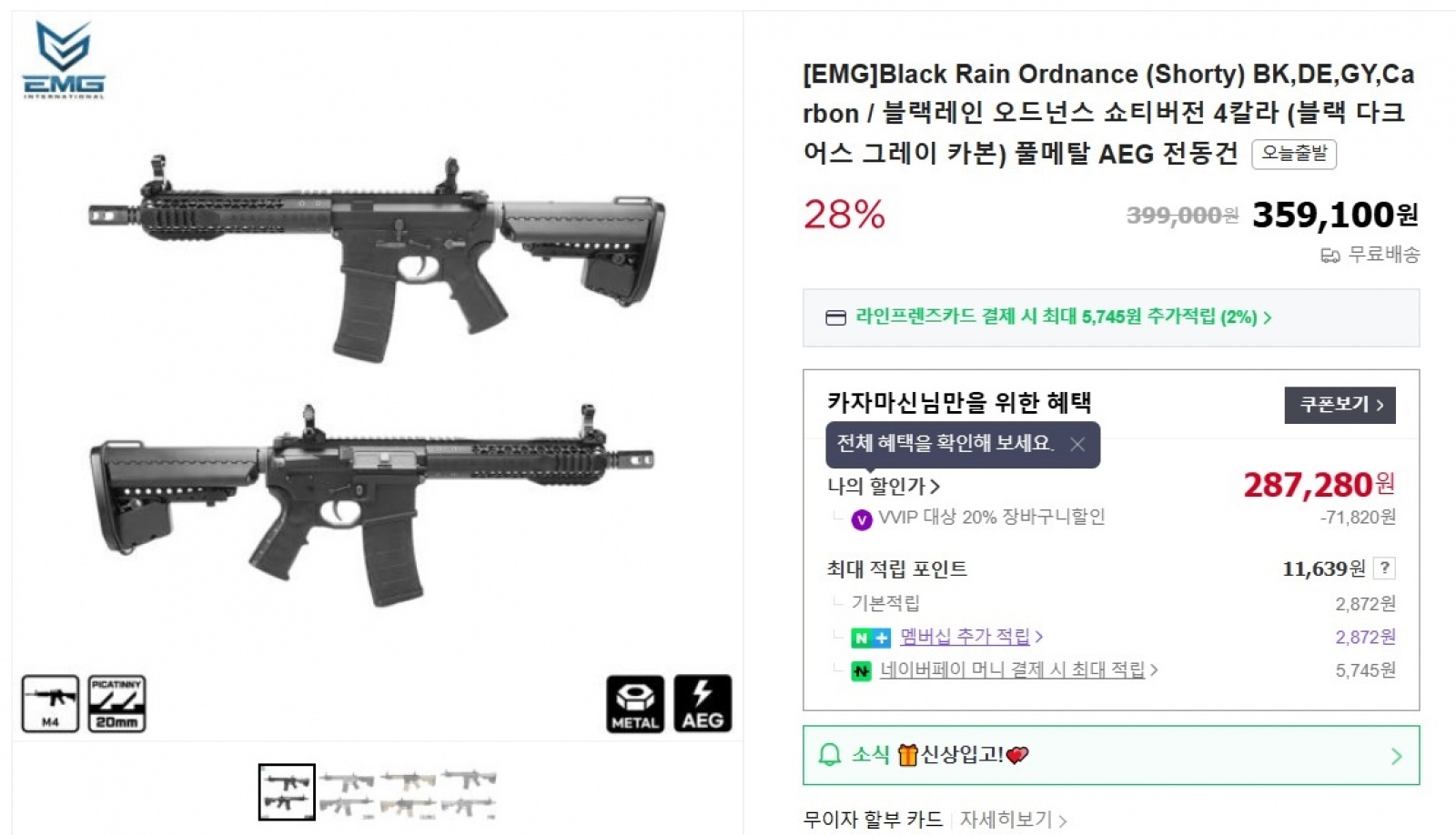Click the EMG International logo
Viewport: 1456px width, 835px height.
point(63,59)
